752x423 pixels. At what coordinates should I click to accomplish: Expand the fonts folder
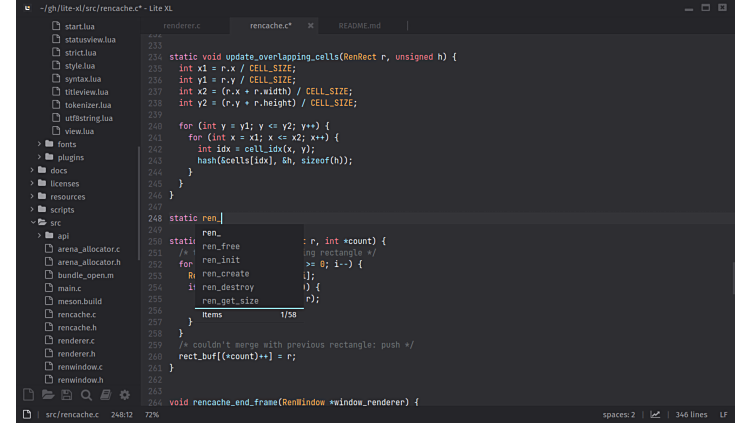click(x=66, y=144)
